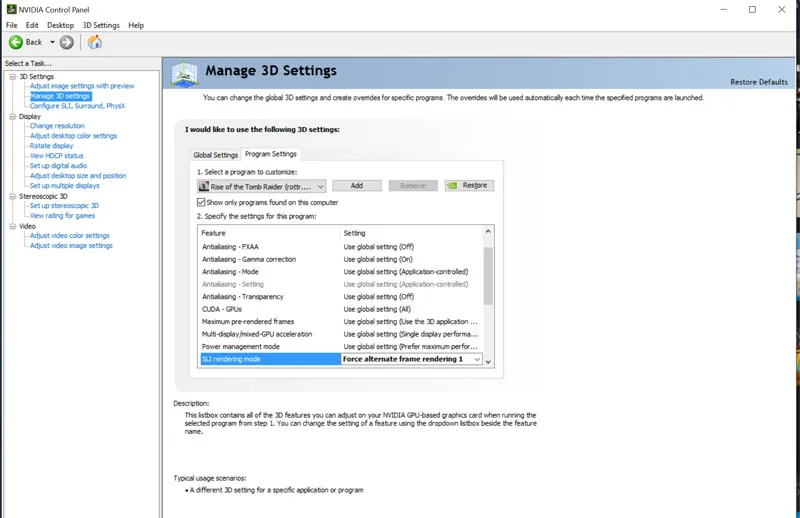Open the SLI rendering mode setting dropdown
Screen dimensions: 800x518
point(477,359)
